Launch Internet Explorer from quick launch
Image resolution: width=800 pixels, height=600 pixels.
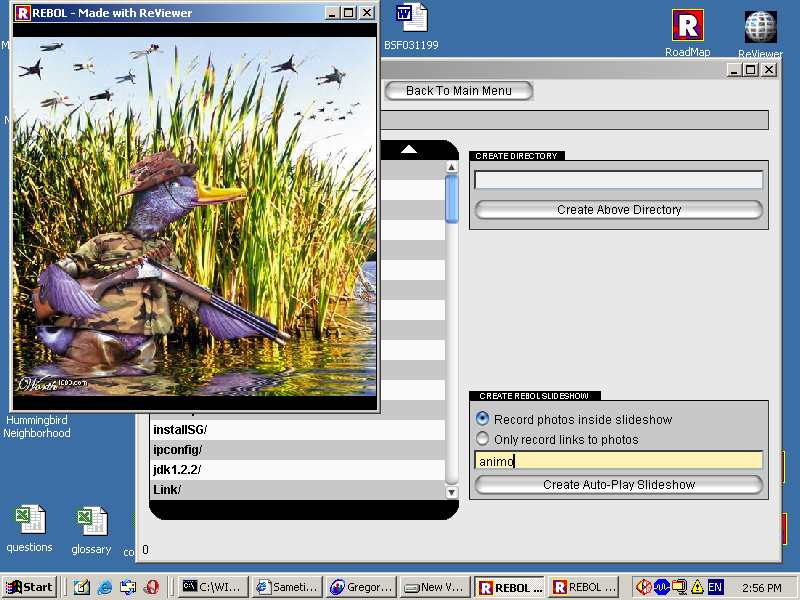click(105, 587)
